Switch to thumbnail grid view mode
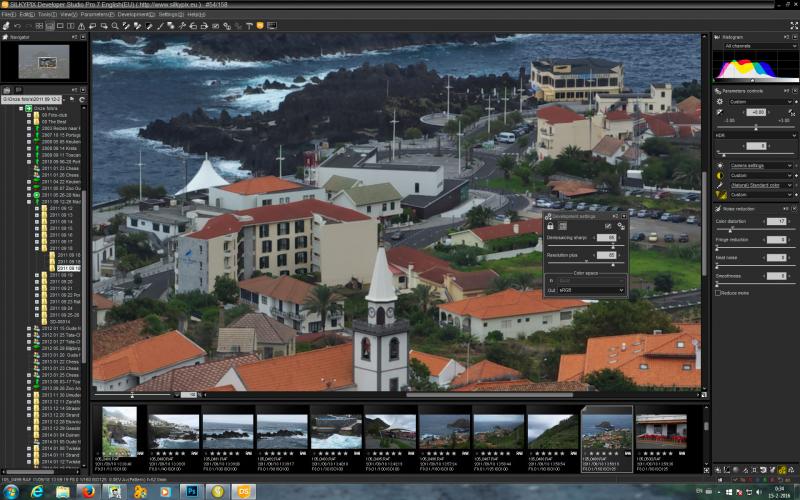Screen dimensions: 800x500 pos(39,26)
